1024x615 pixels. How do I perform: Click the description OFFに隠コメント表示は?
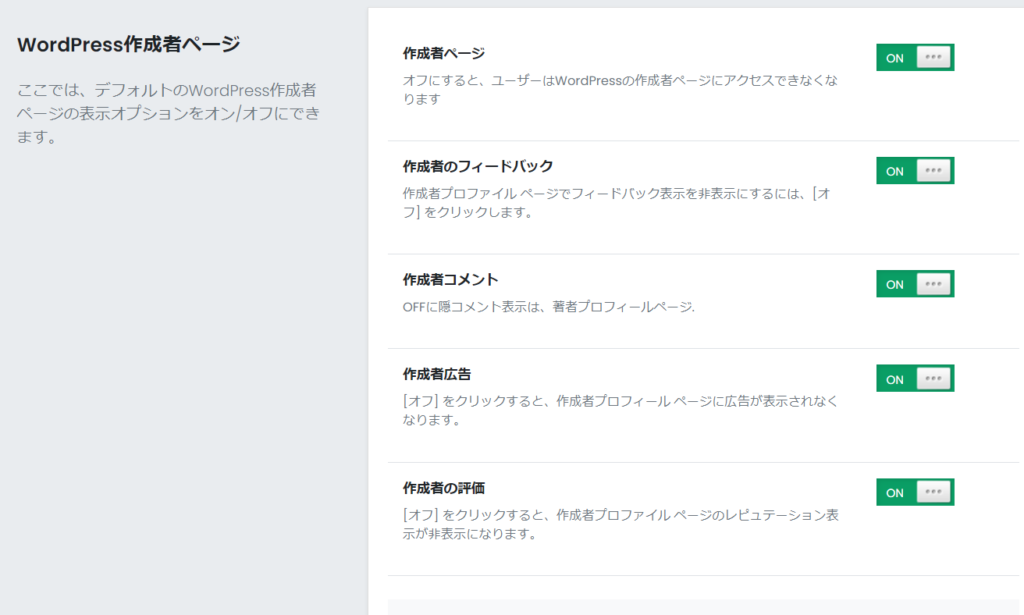pyautogui.click(x=548, y=307)
